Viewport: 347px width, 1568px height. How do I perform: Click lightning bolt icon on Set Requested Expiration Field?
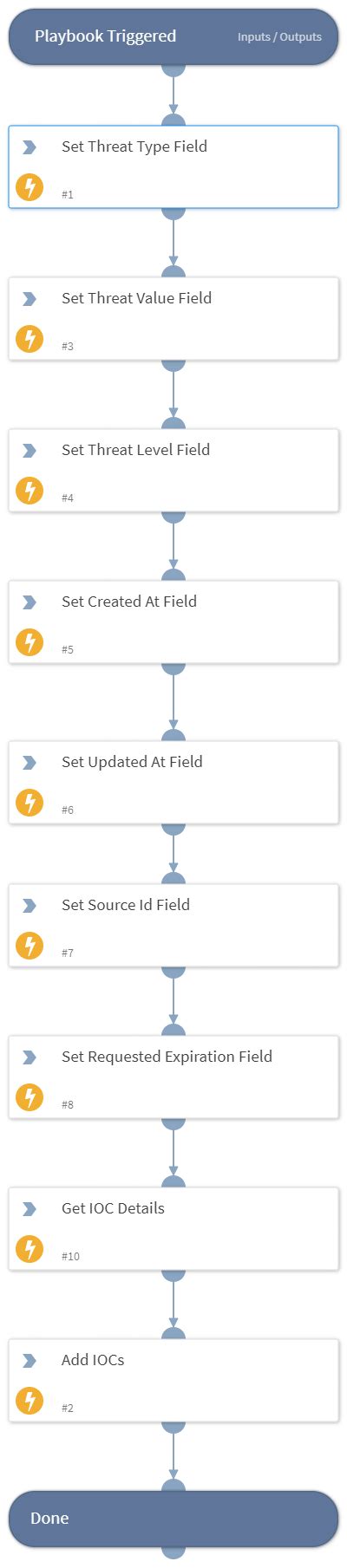(29, 1096)
